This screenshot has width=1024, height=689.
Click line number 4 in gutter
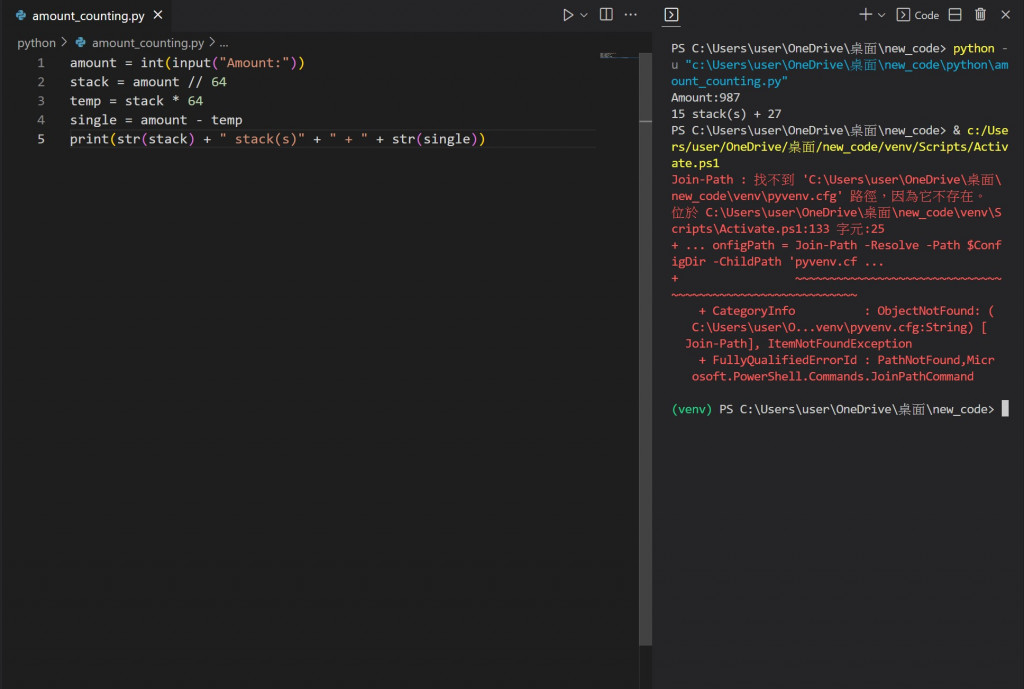click(x=41, y=120)
